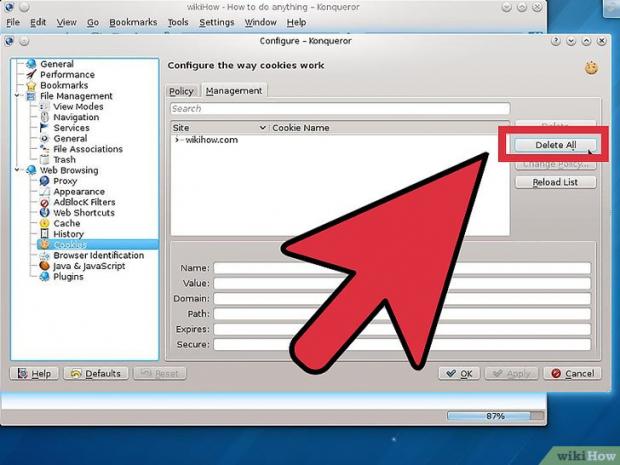Image resolution: width=620 pixels, height=465 pixels.
Task: Open the History settings icon
Action: pos(45,234)
